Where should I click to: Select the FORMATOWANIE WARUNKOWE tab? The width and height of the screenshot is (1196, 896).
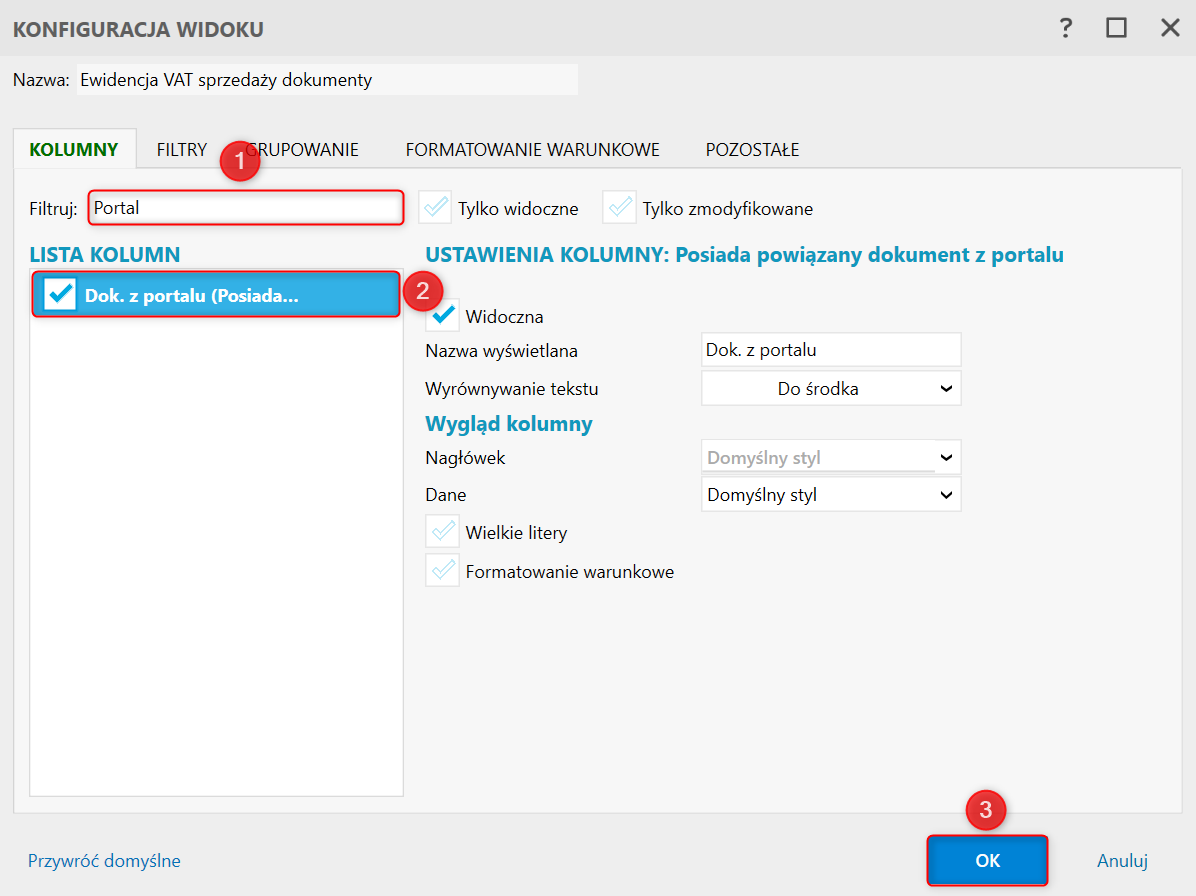tap(532, 149)
